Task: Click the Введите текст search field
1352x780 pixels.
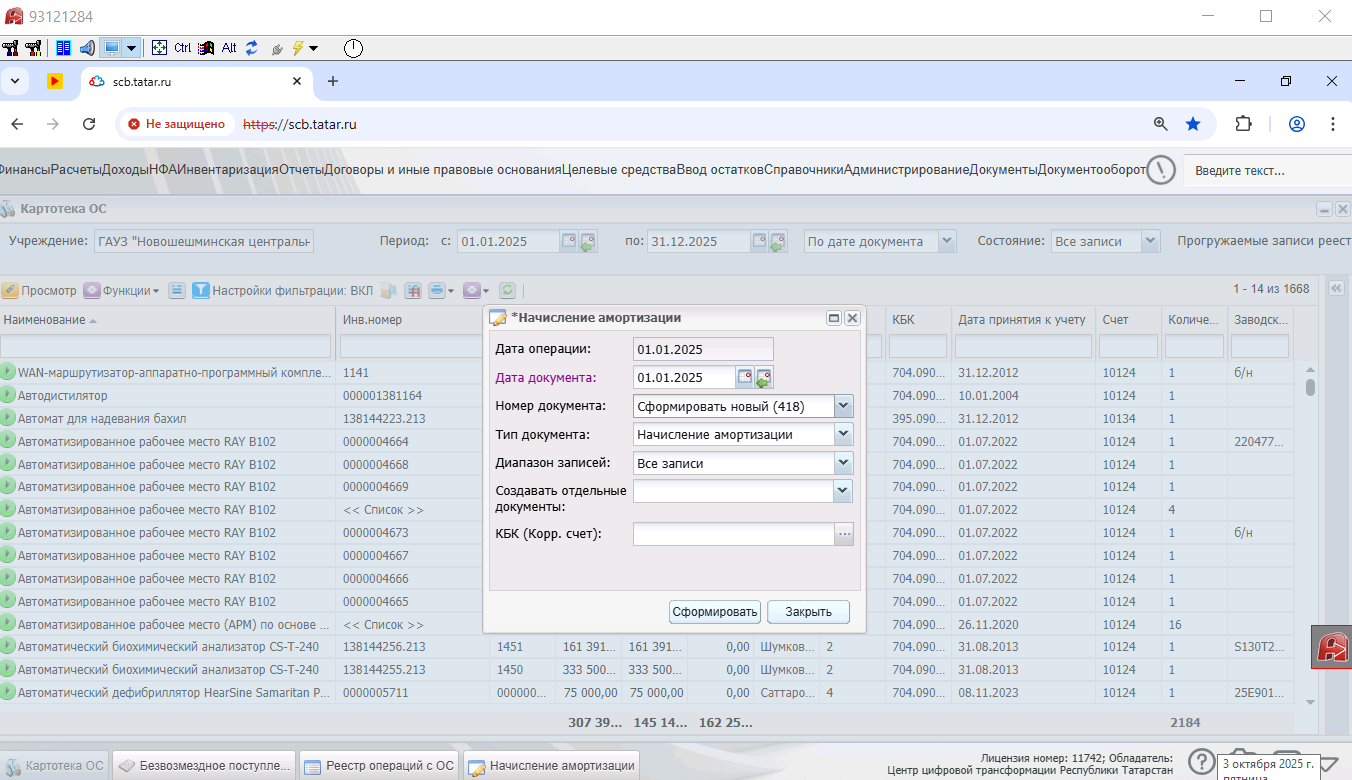Action: pyautogui.click(x=1265, y=171)
